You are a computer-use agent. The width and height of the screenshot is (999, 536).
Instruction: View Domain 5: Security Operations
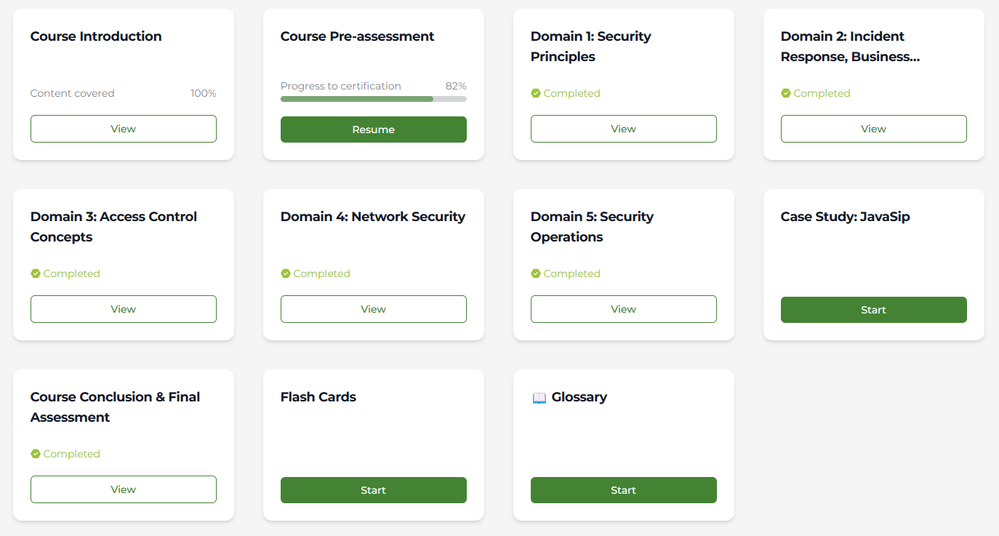coord(623,309)
